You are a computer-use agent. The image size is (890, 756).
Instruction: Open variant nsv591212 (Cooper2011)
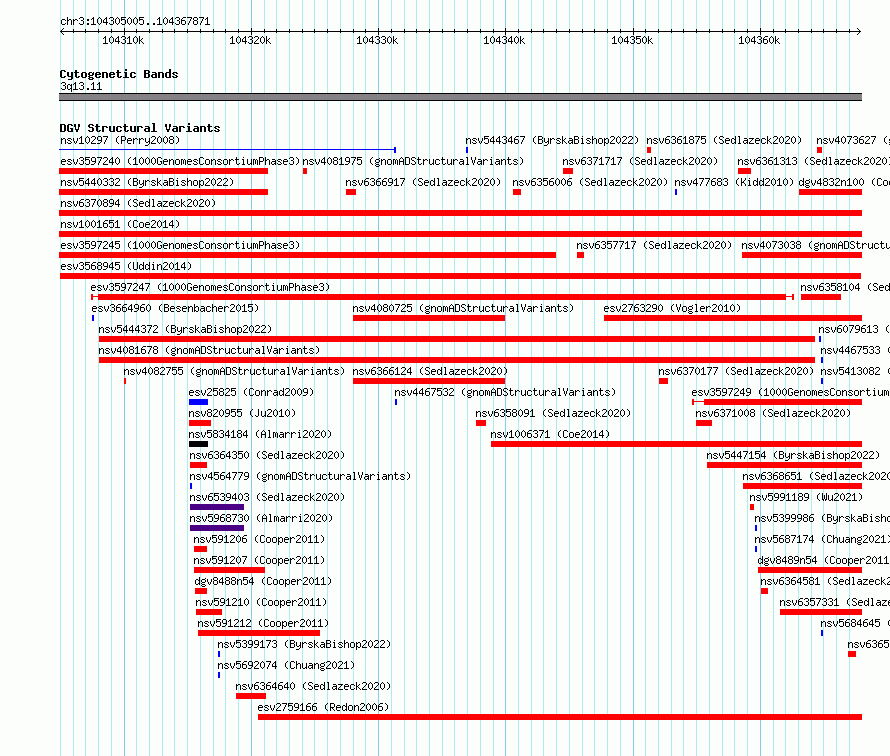263,623
